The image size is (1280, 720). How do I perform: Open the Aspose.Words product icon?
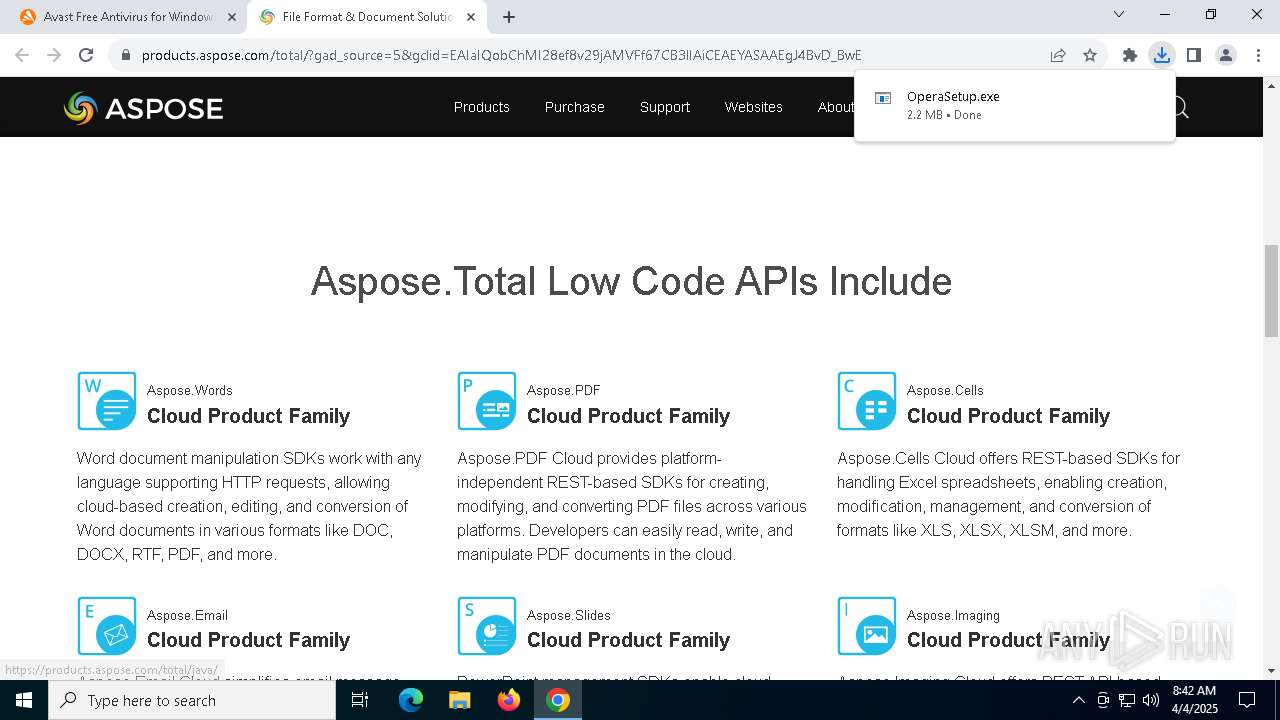tap(107, 401)
